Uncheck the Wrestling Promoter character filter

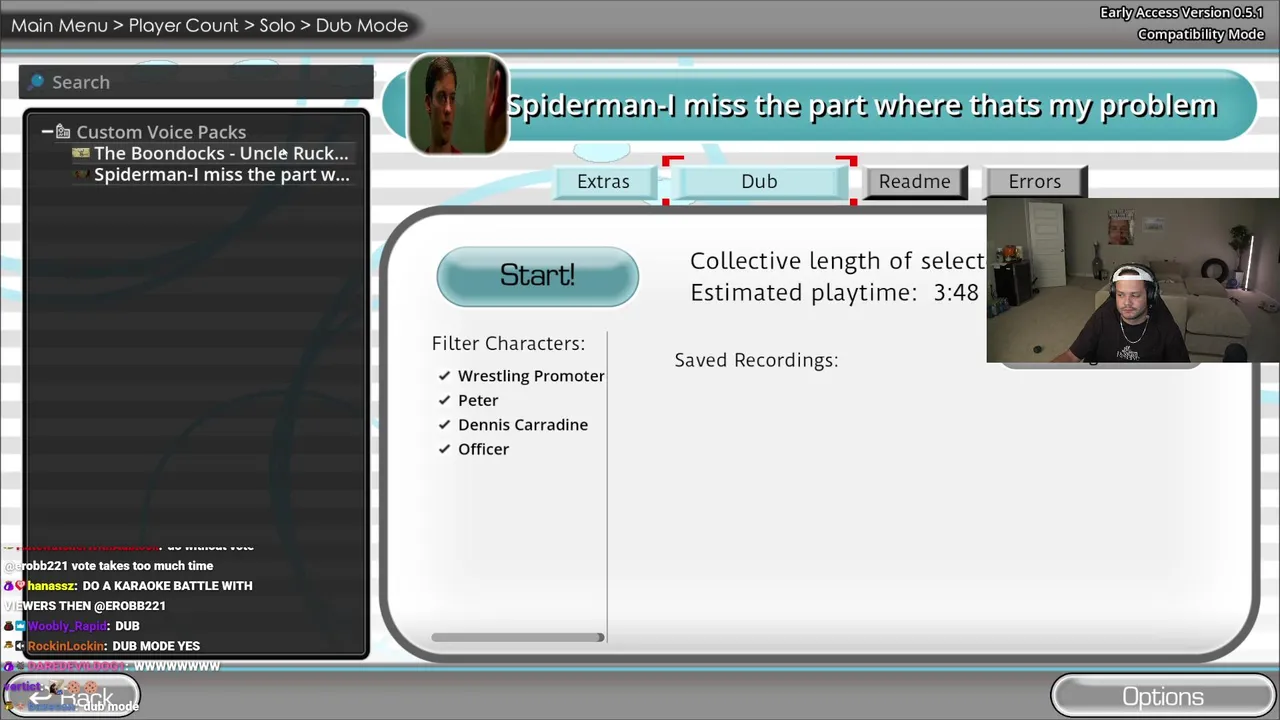point(444,376)
